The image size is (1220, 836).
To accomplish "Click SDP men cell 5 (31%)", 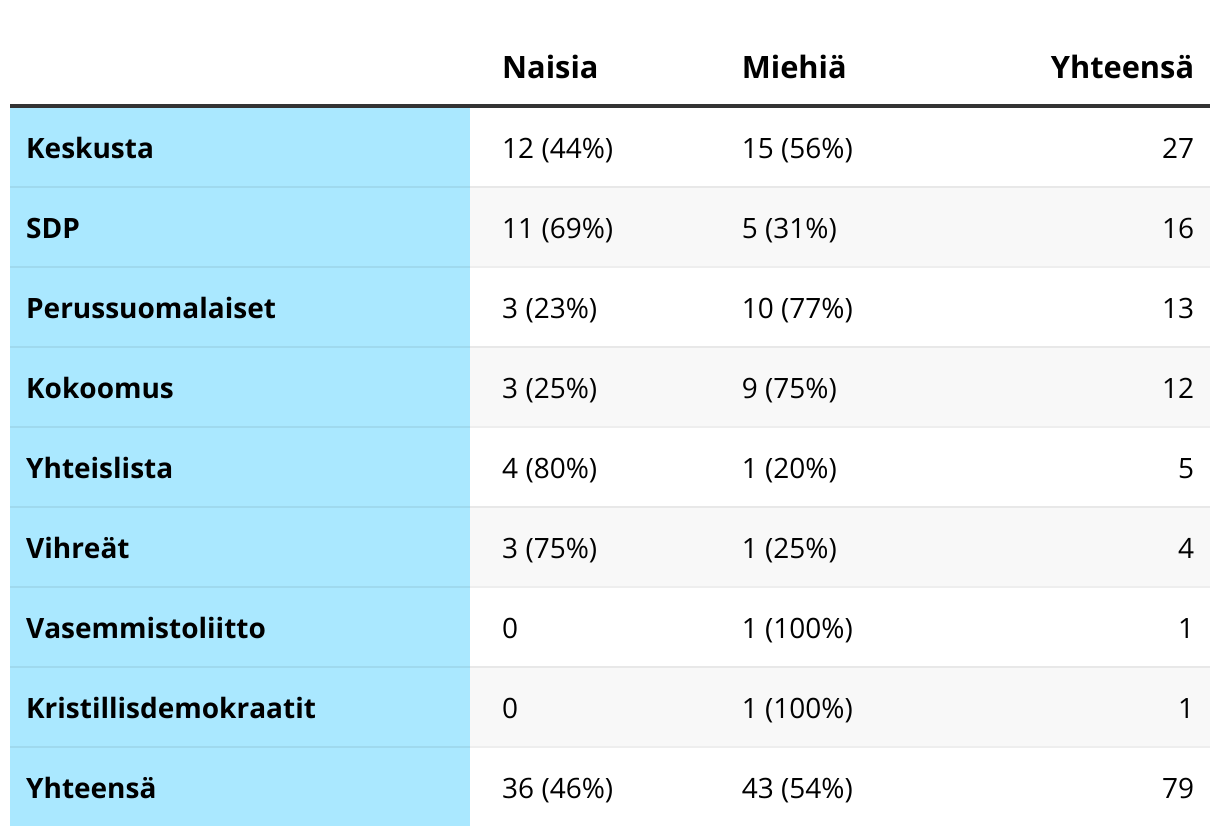I will click(789, 228).
